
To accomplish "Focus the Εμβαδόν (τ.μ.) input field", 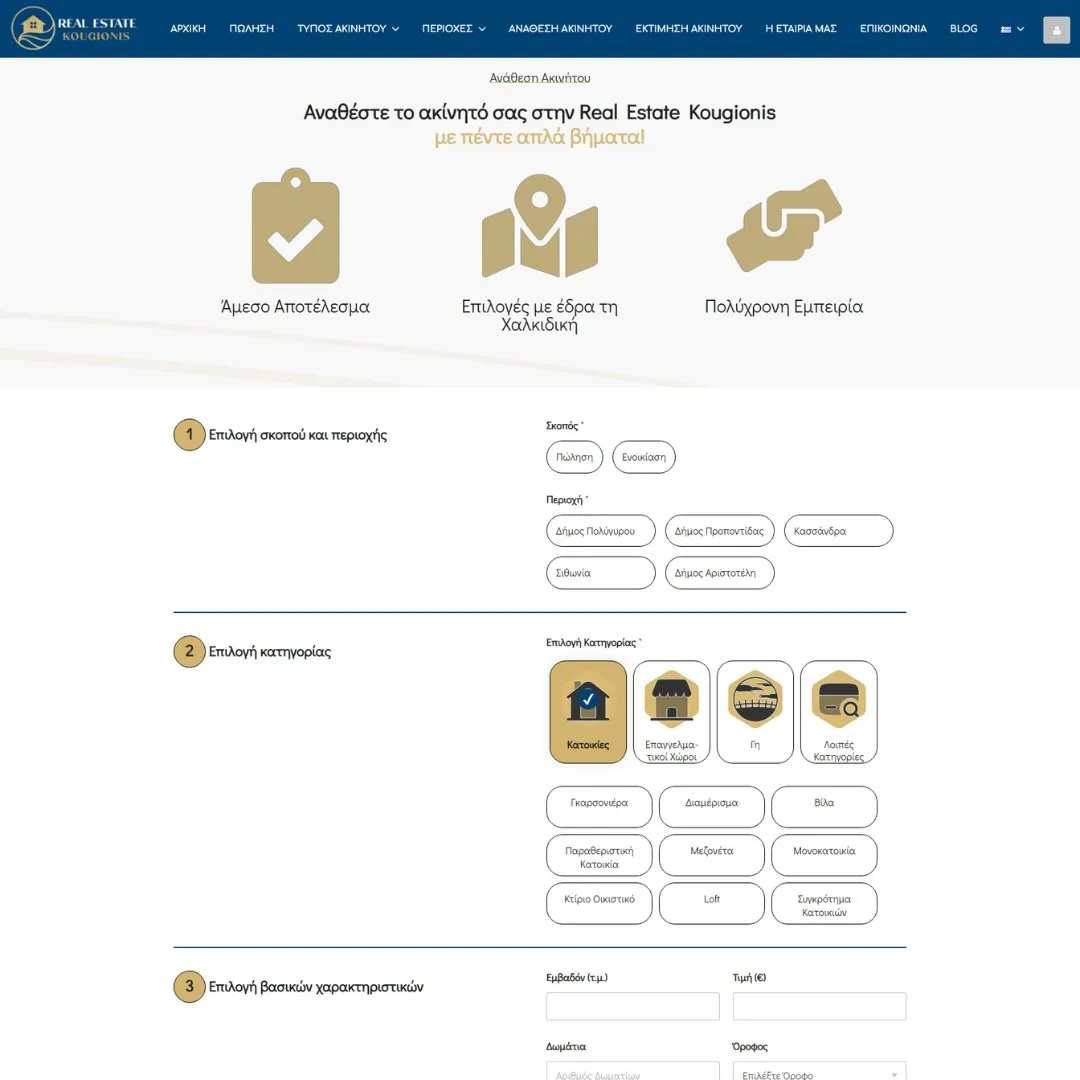I will [x=633, y=1006].
